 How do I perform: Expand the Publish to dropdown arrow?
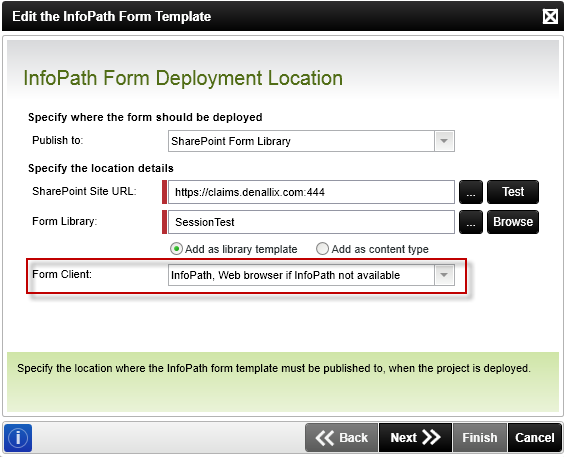444,141
